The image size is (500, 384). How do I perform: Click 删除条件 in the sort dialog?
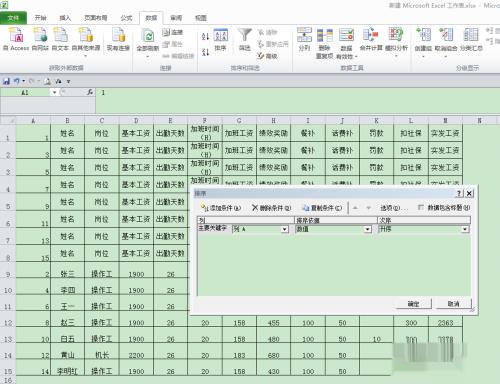271,208
